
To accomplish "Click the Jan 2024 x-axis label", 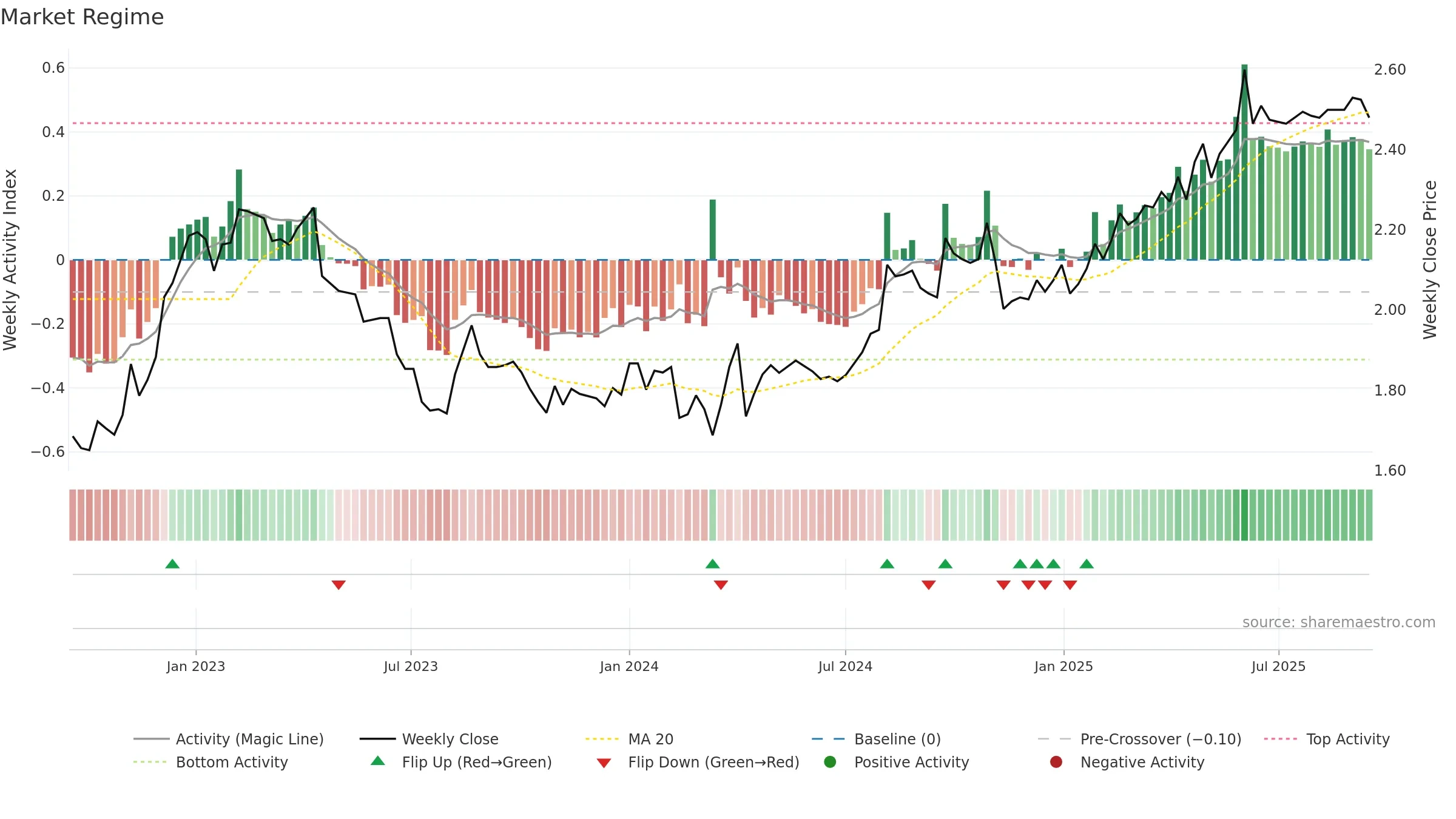I will 629,666.
